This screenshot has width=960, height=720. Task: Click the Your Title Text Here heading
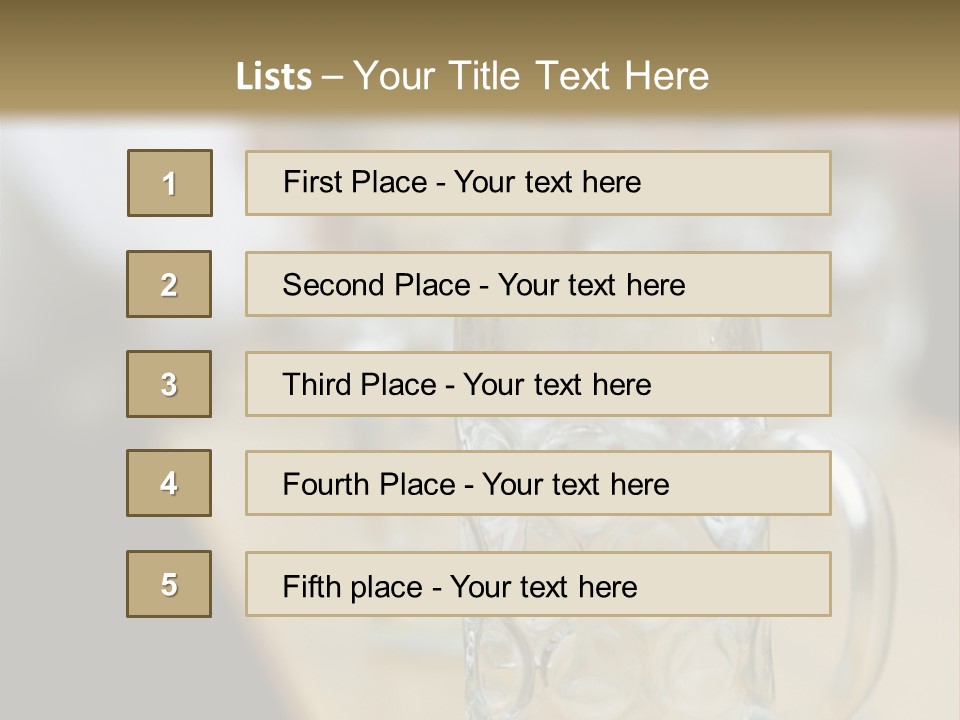pyautogui.click(x=531, y=76)
